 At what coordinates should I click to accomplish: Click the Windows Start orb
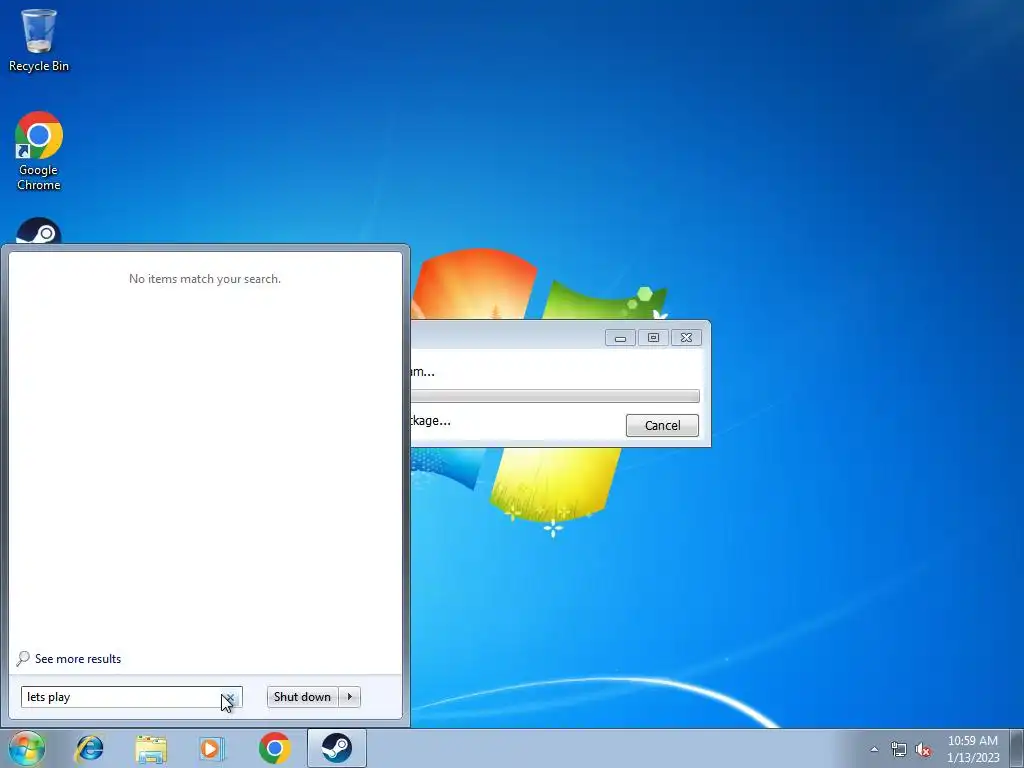click(x=26, y=748)
